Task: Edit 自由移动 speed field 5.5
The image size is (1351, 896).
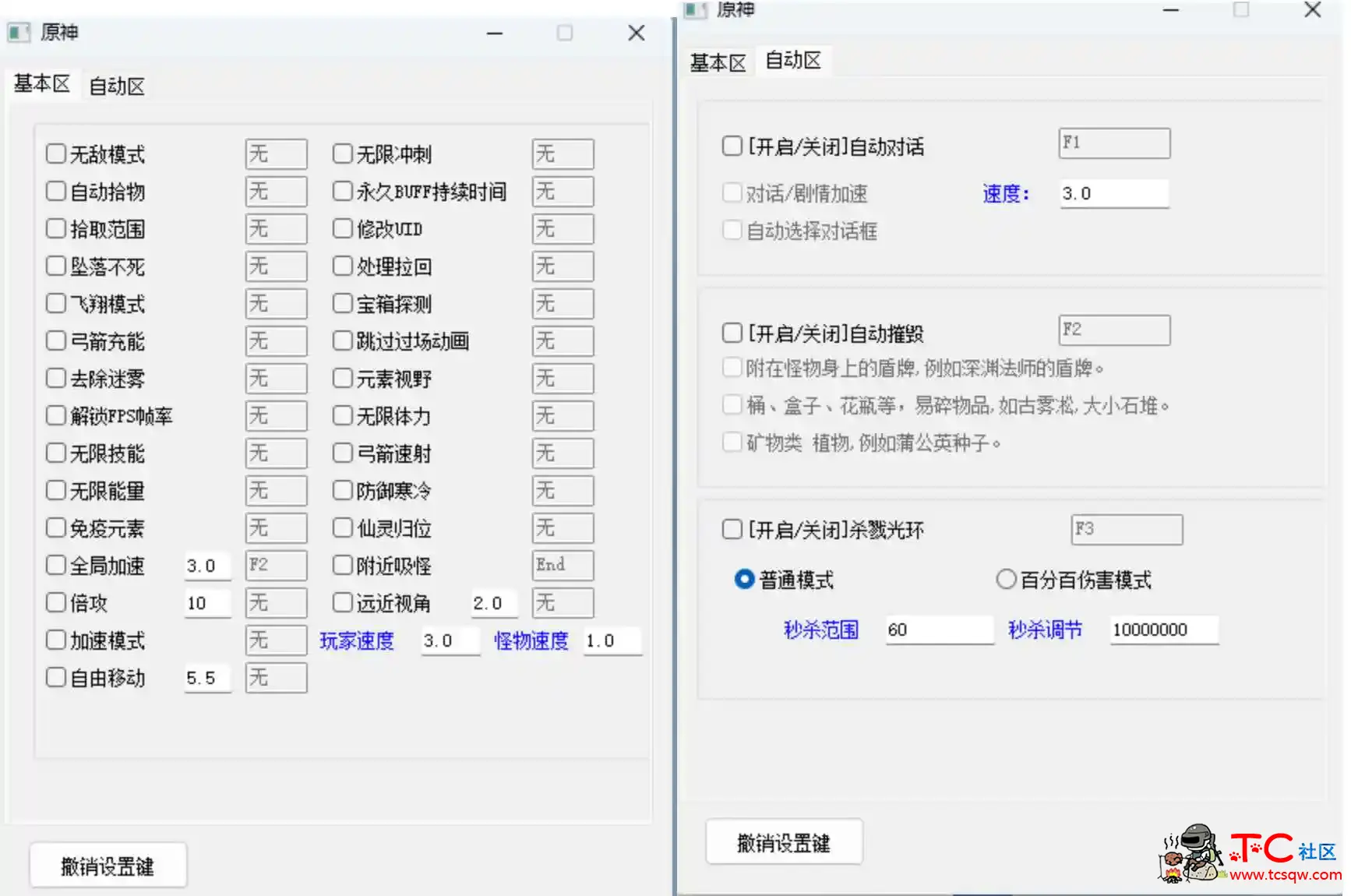Action: (x=208, y=678)
